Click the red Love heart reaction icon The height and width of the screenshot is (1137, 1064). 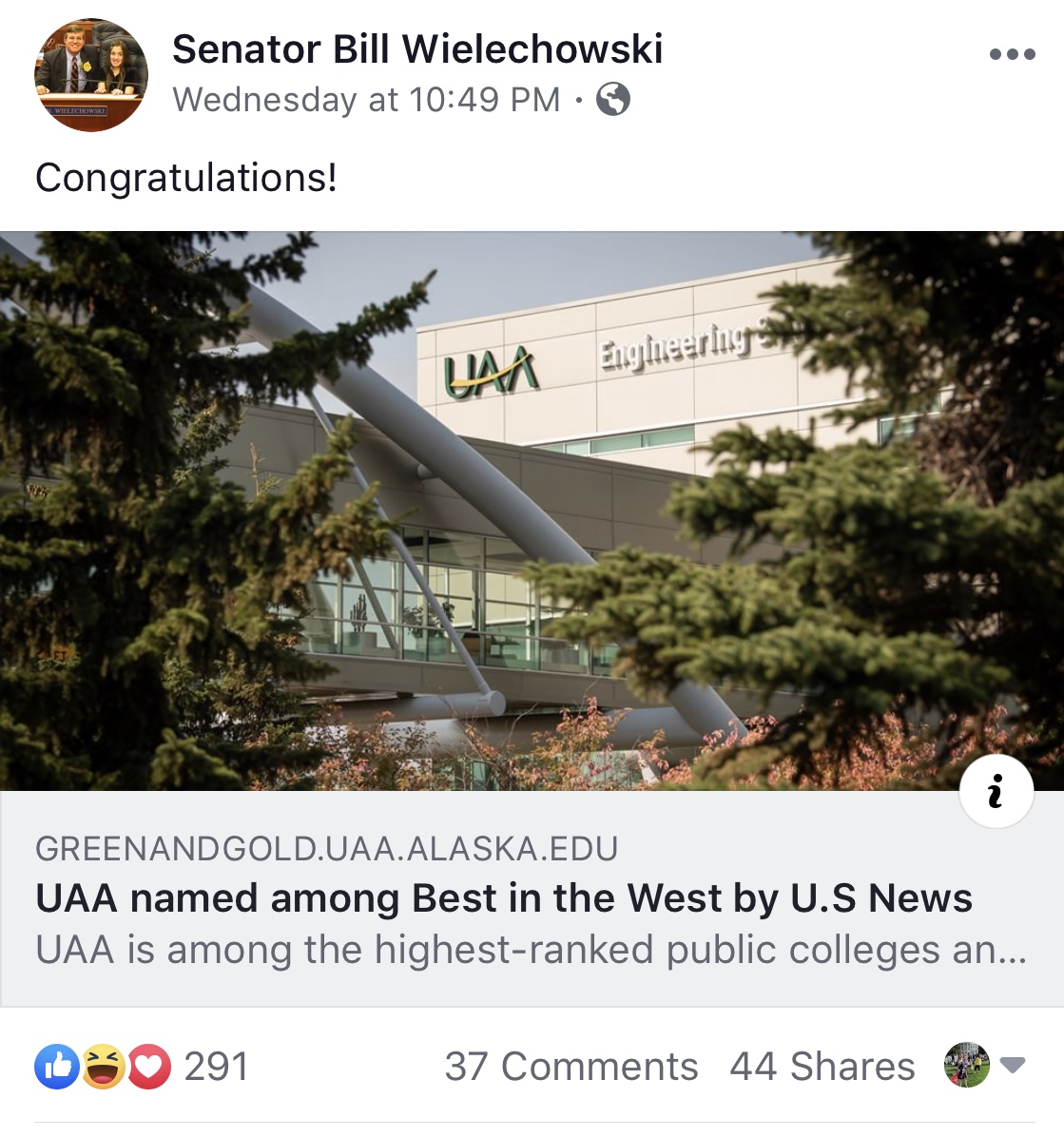tap(149, 1066)
